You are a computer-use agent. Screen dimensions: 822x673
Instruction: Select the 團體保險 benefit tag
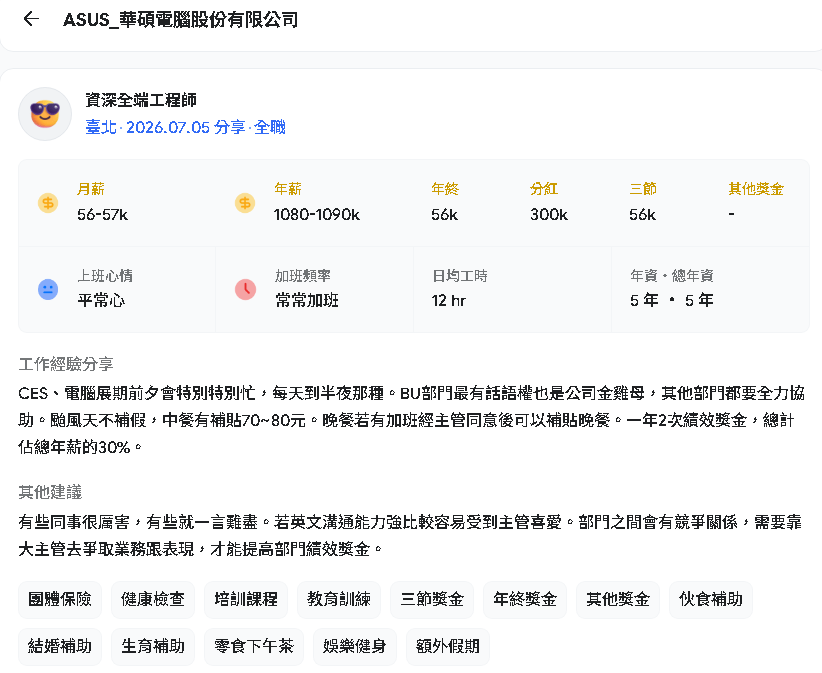[x=60, y=600]
